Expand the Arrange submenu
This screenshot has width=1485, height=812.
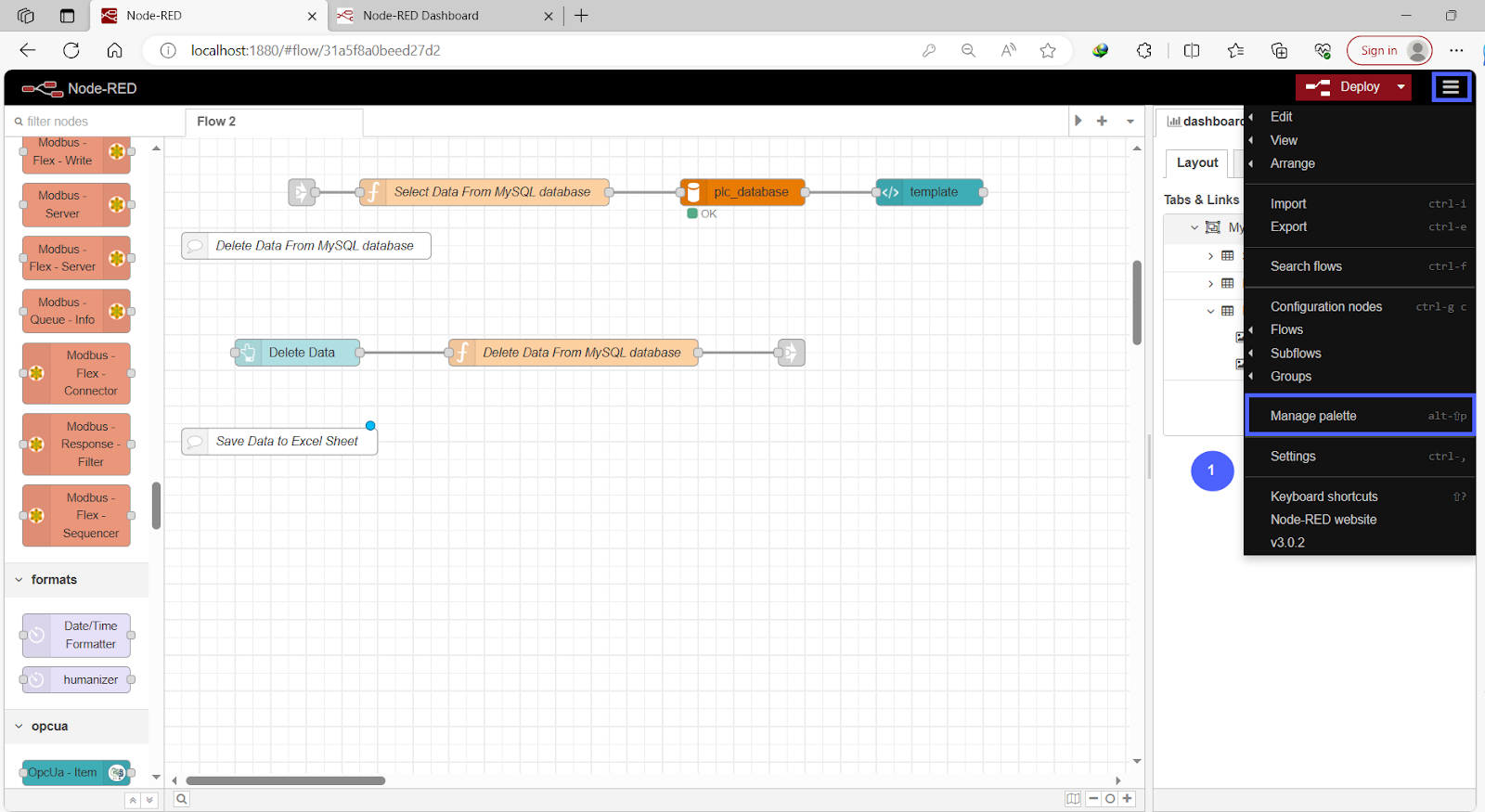coord(1360,163)
